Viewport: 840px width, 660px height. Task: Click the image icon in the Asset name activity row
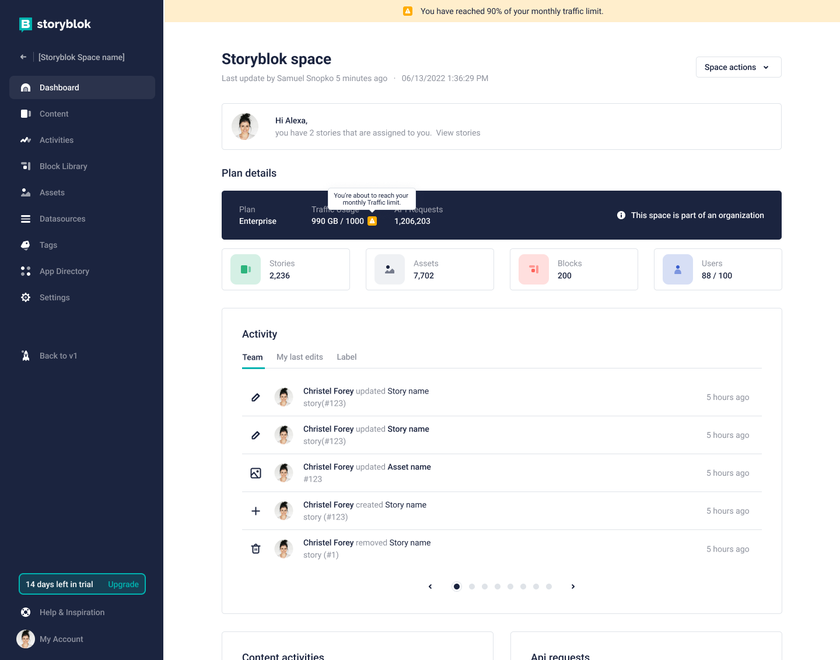click(256, 473)
